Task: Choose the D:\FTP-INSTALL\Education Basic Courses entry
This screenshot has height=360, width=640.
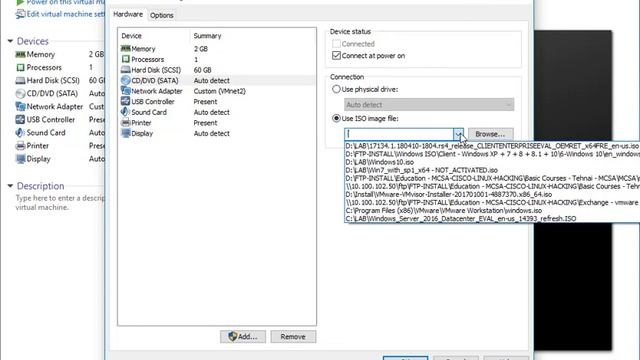Action: point(492,178)
